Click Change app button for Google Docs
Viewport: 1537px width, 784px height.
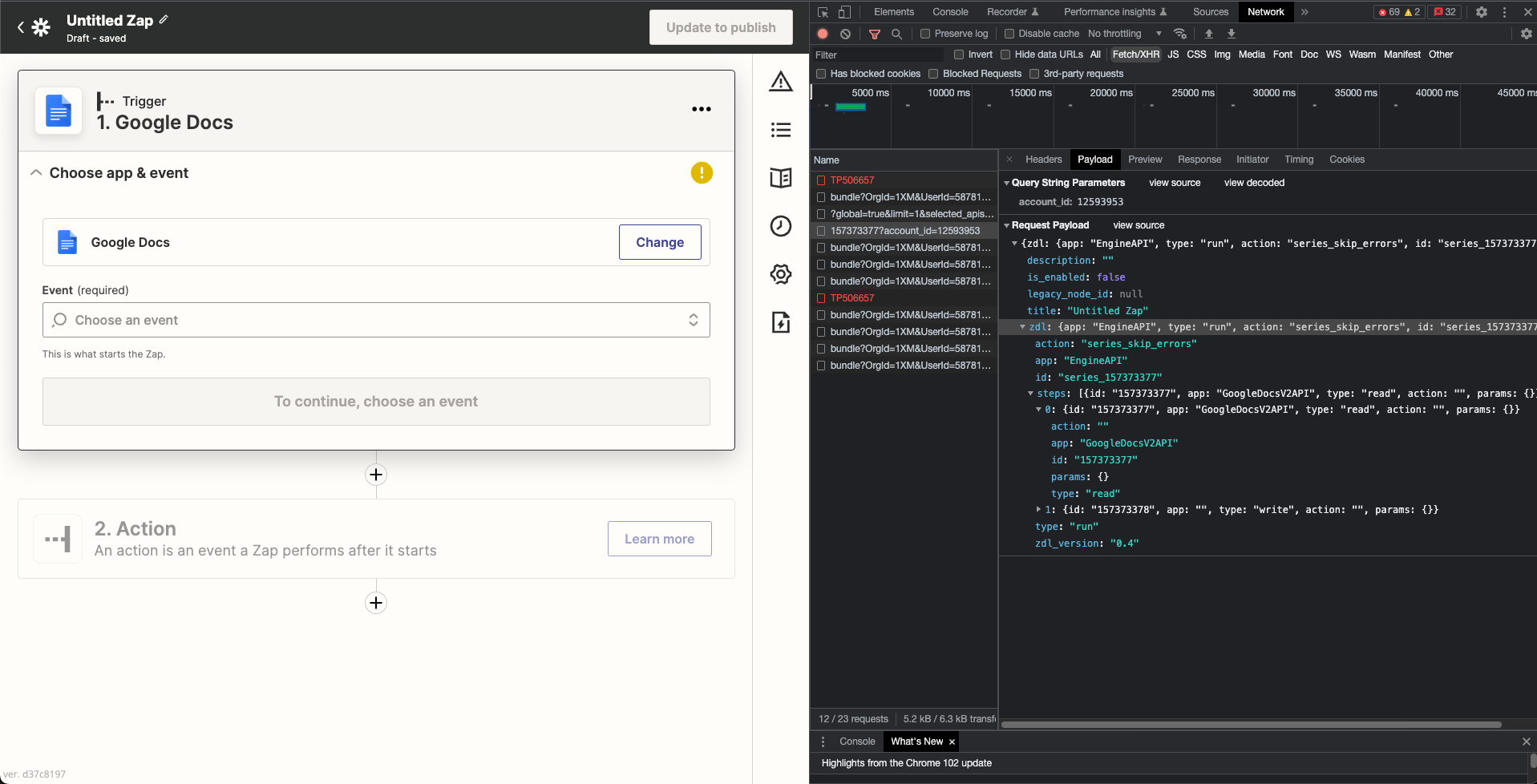pyautogui.click(x=660, y=242)
